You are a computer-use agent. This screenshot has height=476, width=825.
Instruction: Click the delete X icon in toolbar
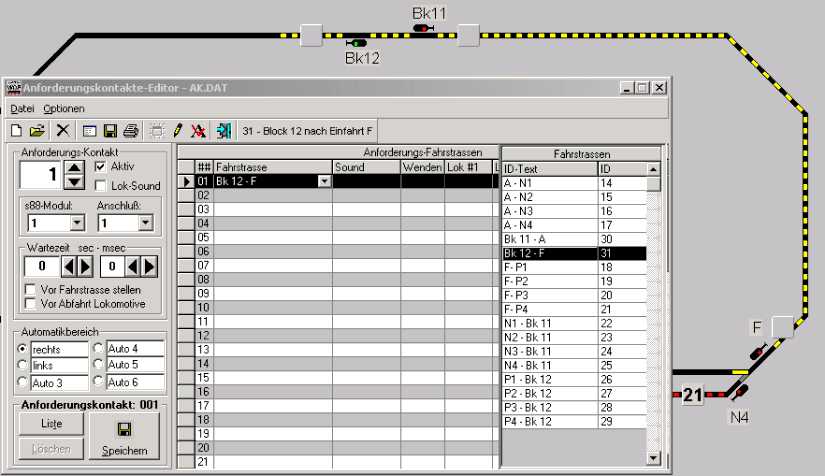(x=62, y=130)
